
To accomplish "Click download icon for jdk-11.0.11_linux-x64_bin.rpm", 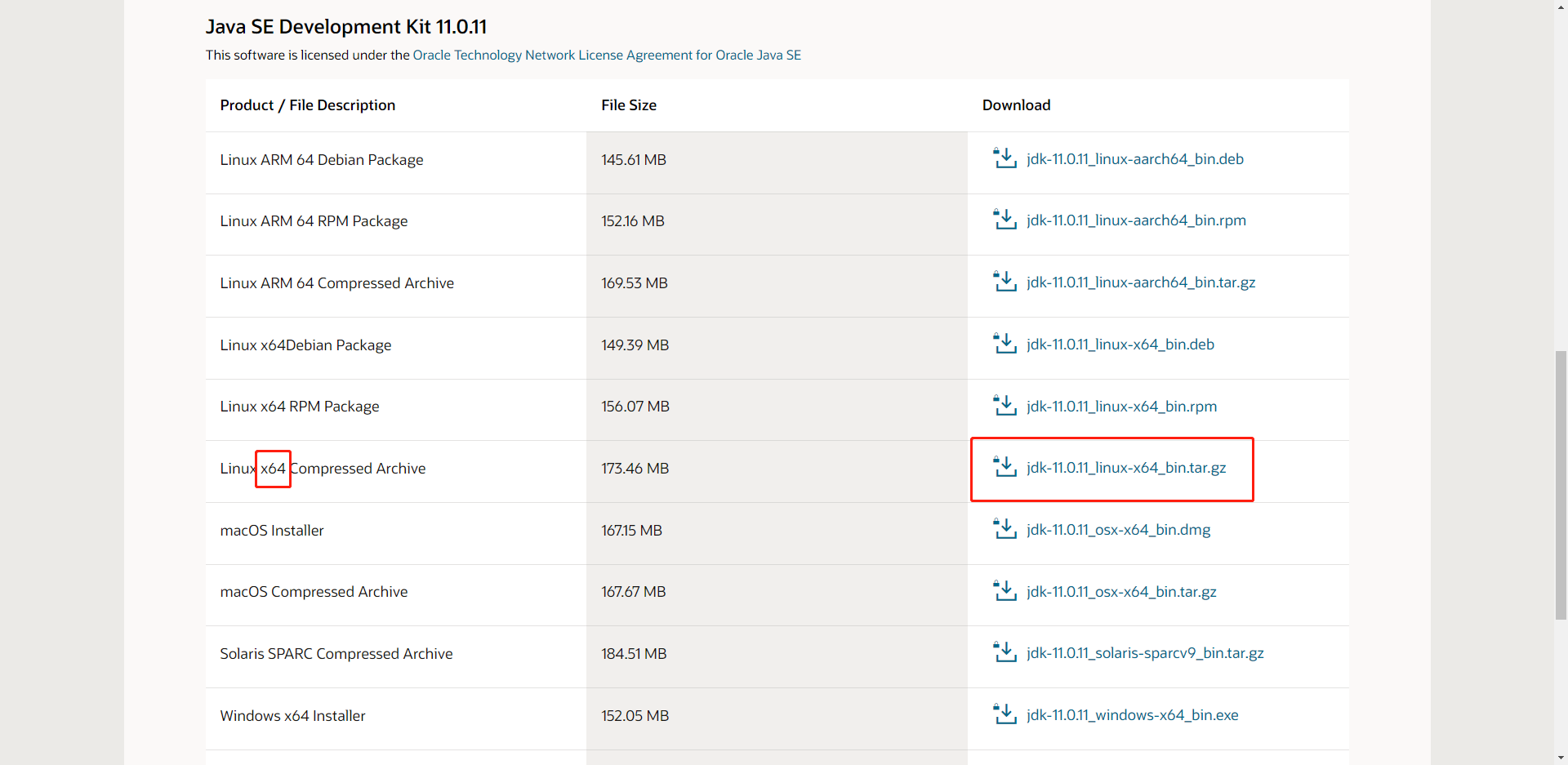I will [1004, 405].
